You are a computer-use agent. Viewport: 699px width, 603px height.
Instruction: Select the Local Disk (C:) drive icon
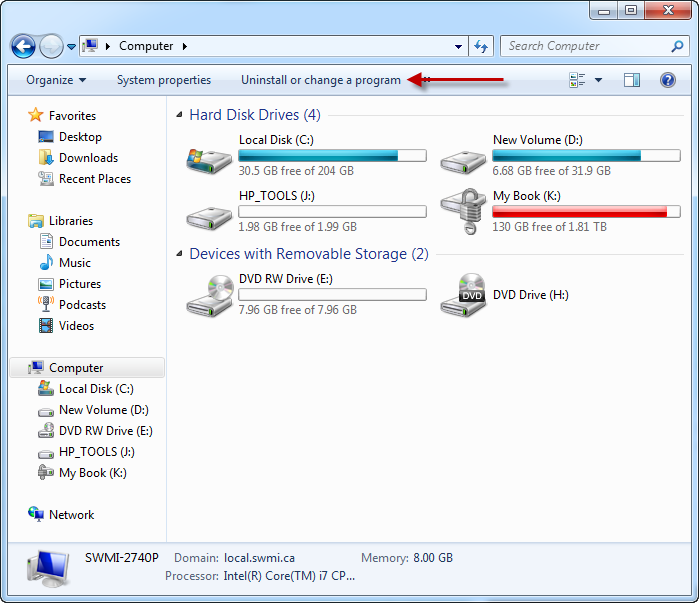[209, 157]
